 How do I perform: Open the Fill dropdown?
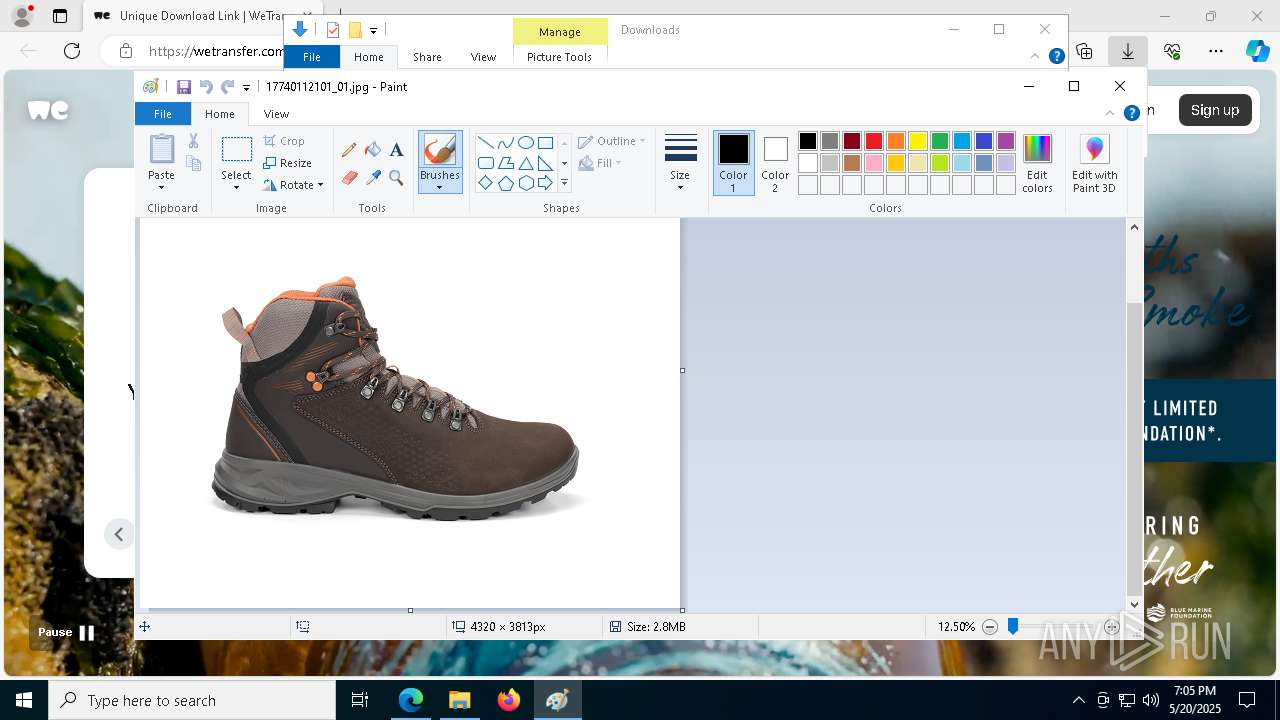point(600,163)
